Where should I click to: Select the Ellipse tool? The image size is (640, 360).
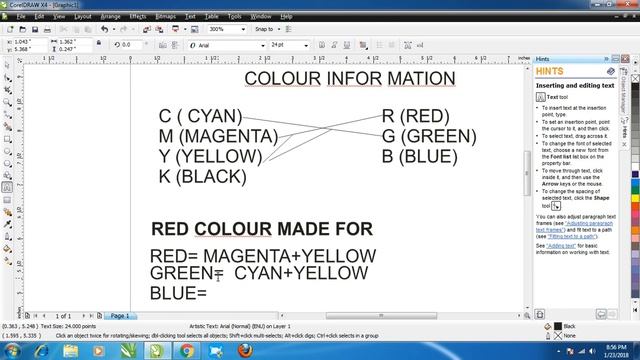(x=7, y=151)
